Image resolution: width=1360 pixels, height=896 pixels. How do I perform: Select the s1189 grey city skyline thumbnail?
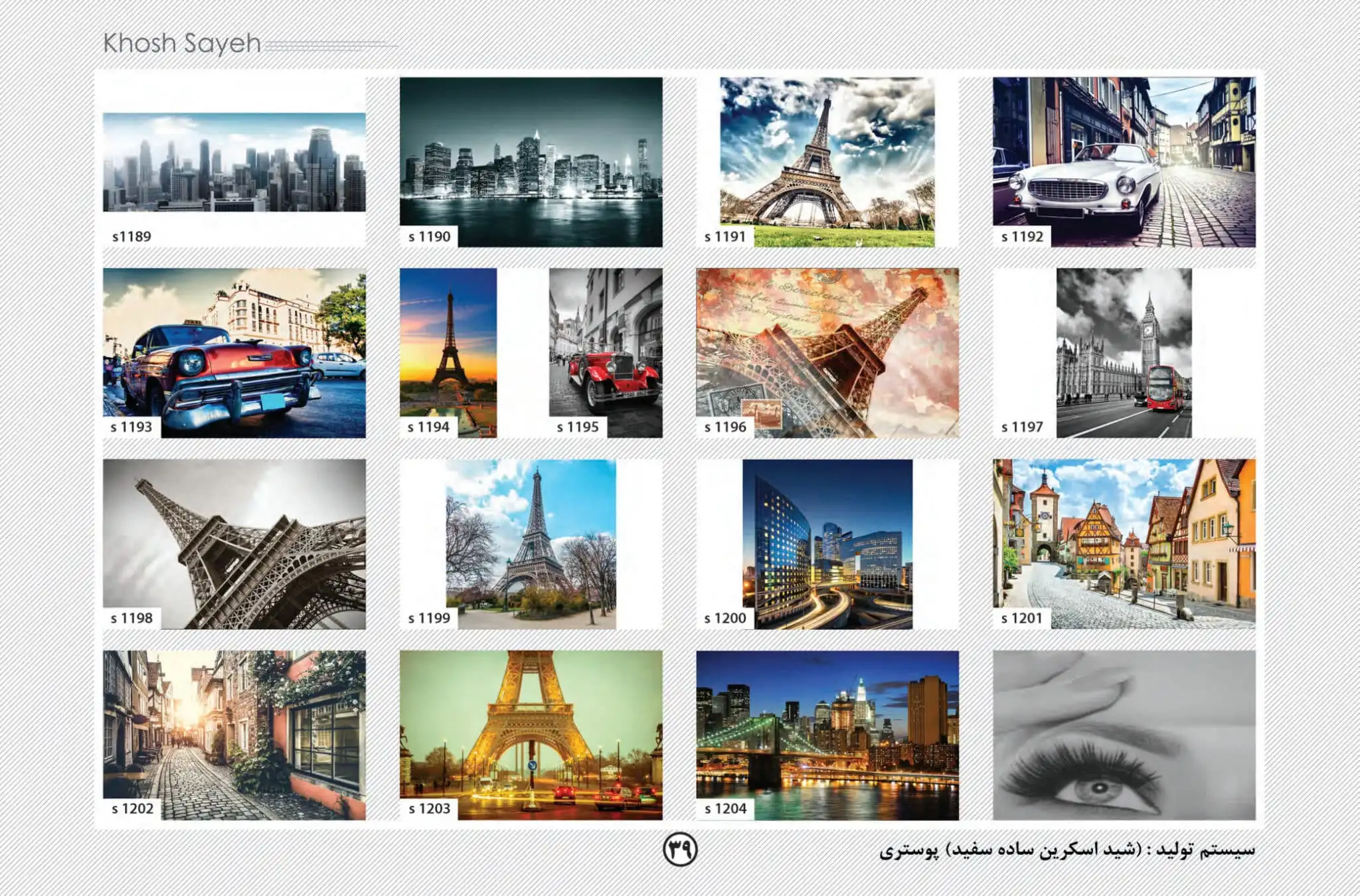(x=234, y=162)
